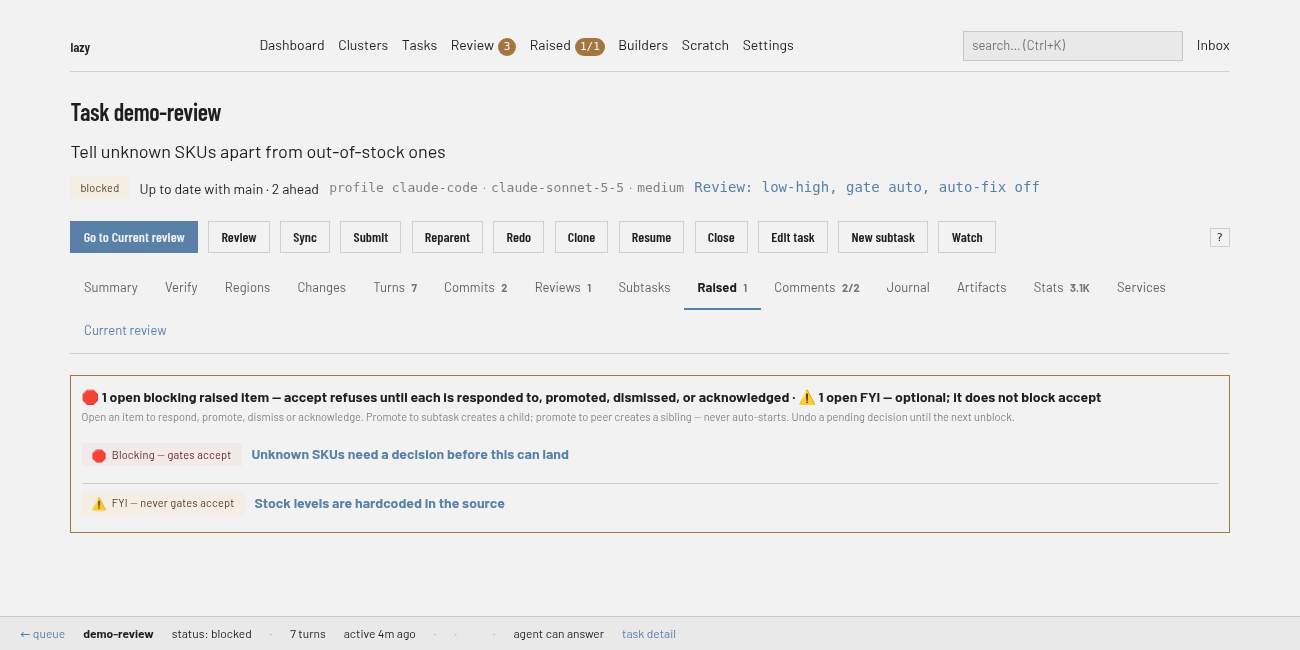Click the Review action button
The image size is (1300, 650).
click(x=239, y=237)
